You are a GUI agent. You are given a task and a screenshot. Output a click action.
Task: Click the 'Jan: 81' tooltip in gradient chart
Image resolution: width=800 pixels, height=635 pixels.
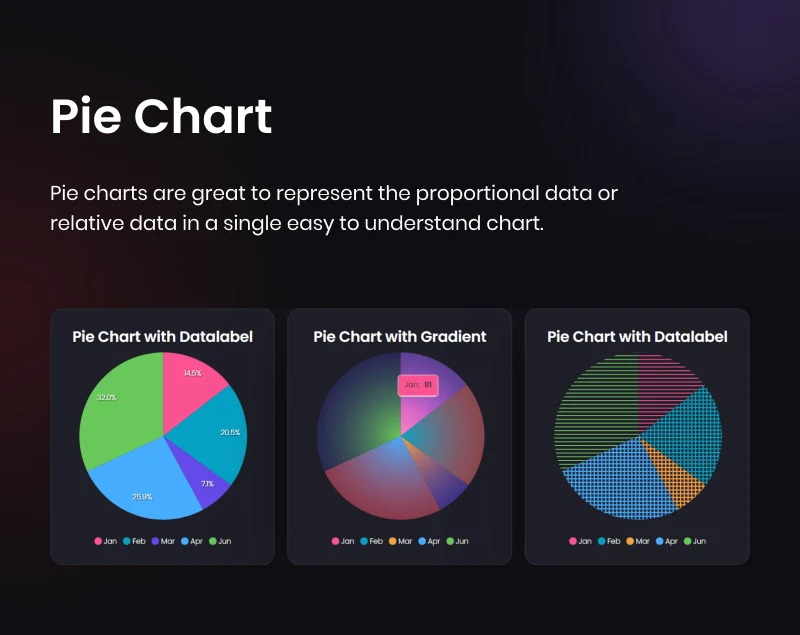(x=418, y=384)
